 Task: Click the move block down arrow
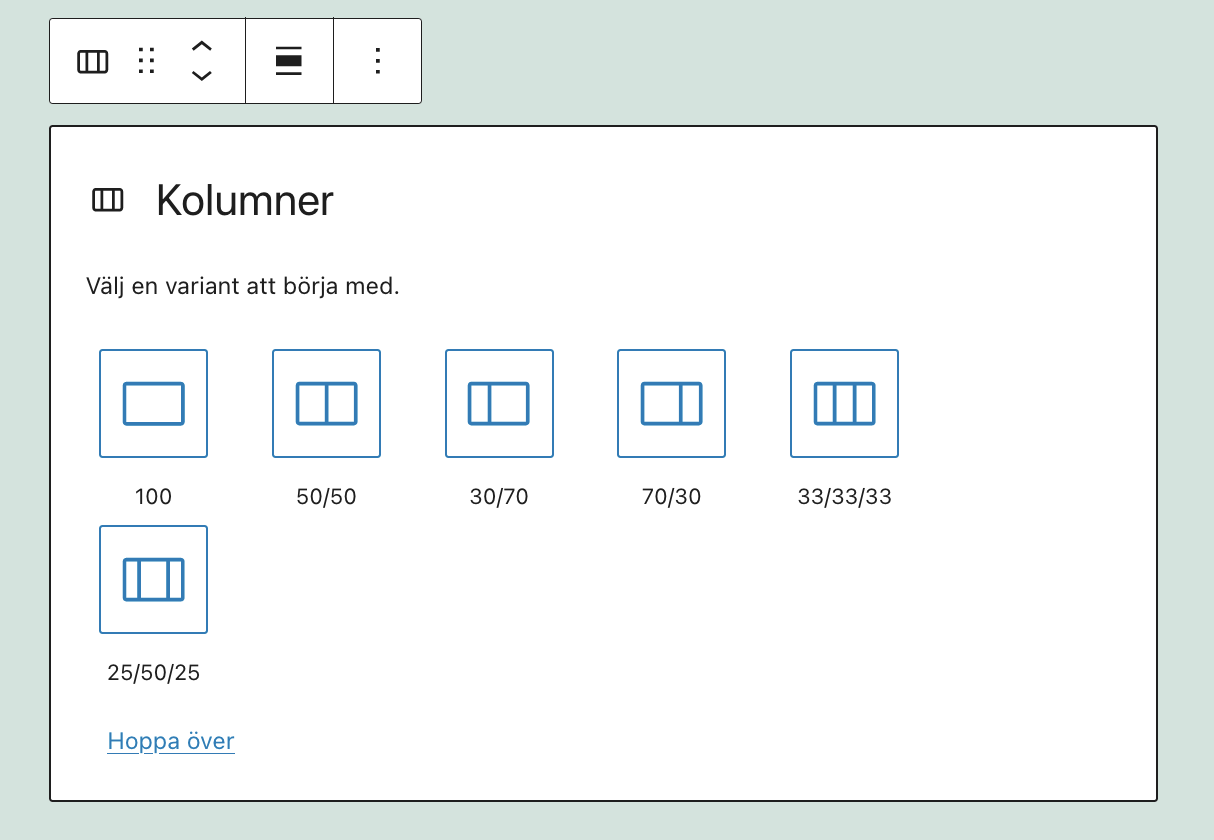pyautogui.click(x=200, y=73)
